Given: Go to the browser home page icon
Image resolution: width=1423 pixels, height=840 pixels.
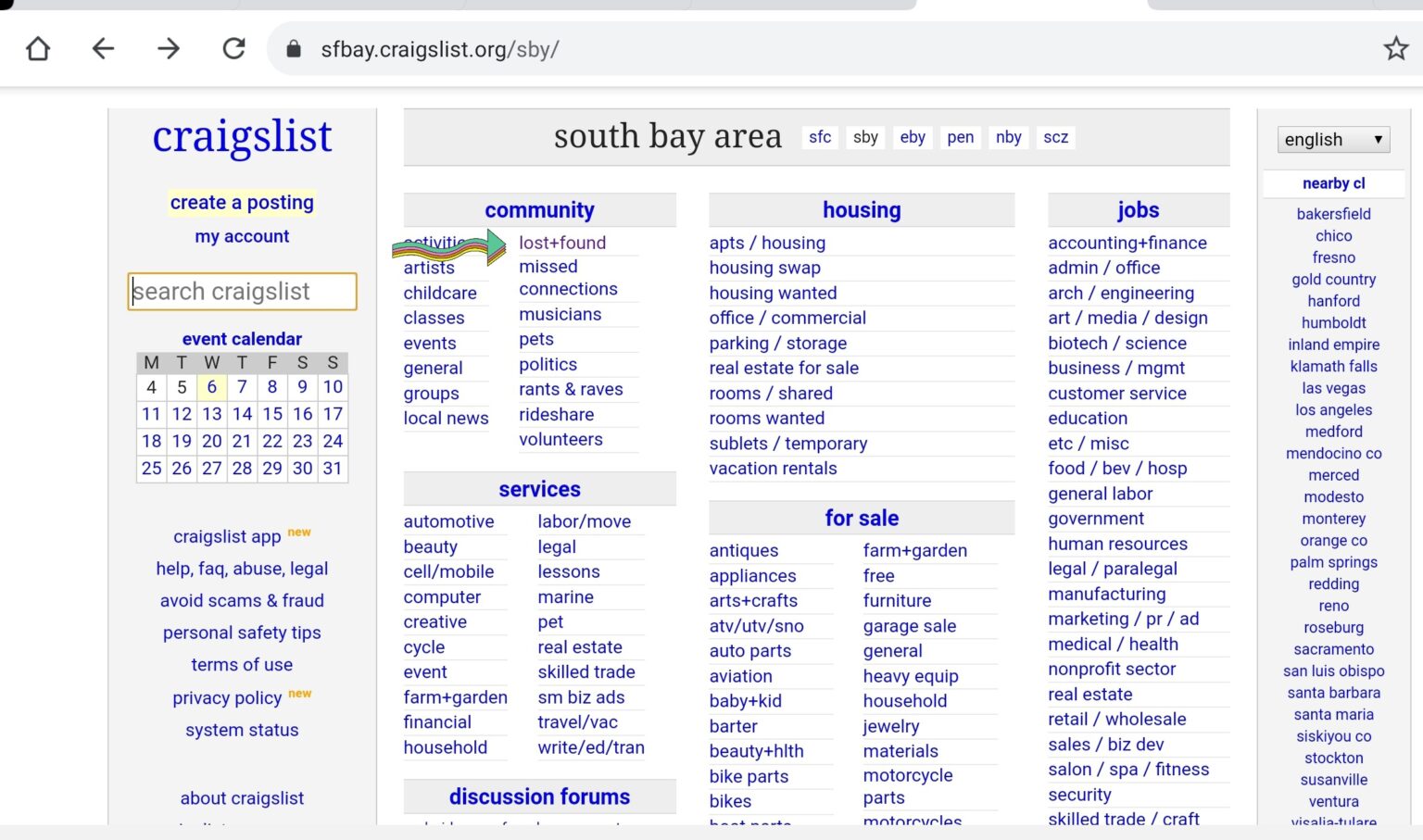Looking at the screenshot, I should coord(38,48).
